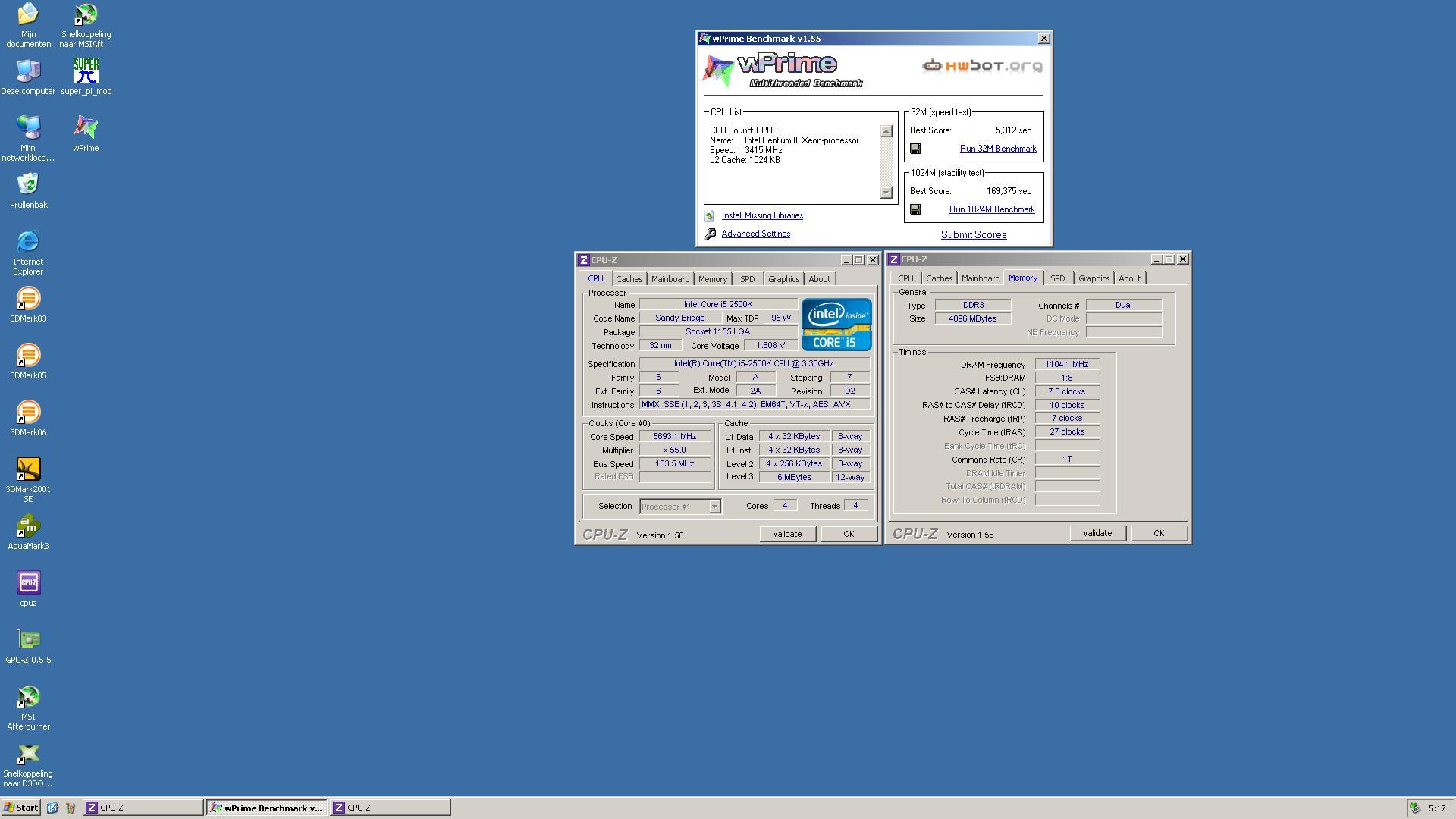Open the Start menu
Viewport: 1456px width, 819px height.
pos(21,808)
